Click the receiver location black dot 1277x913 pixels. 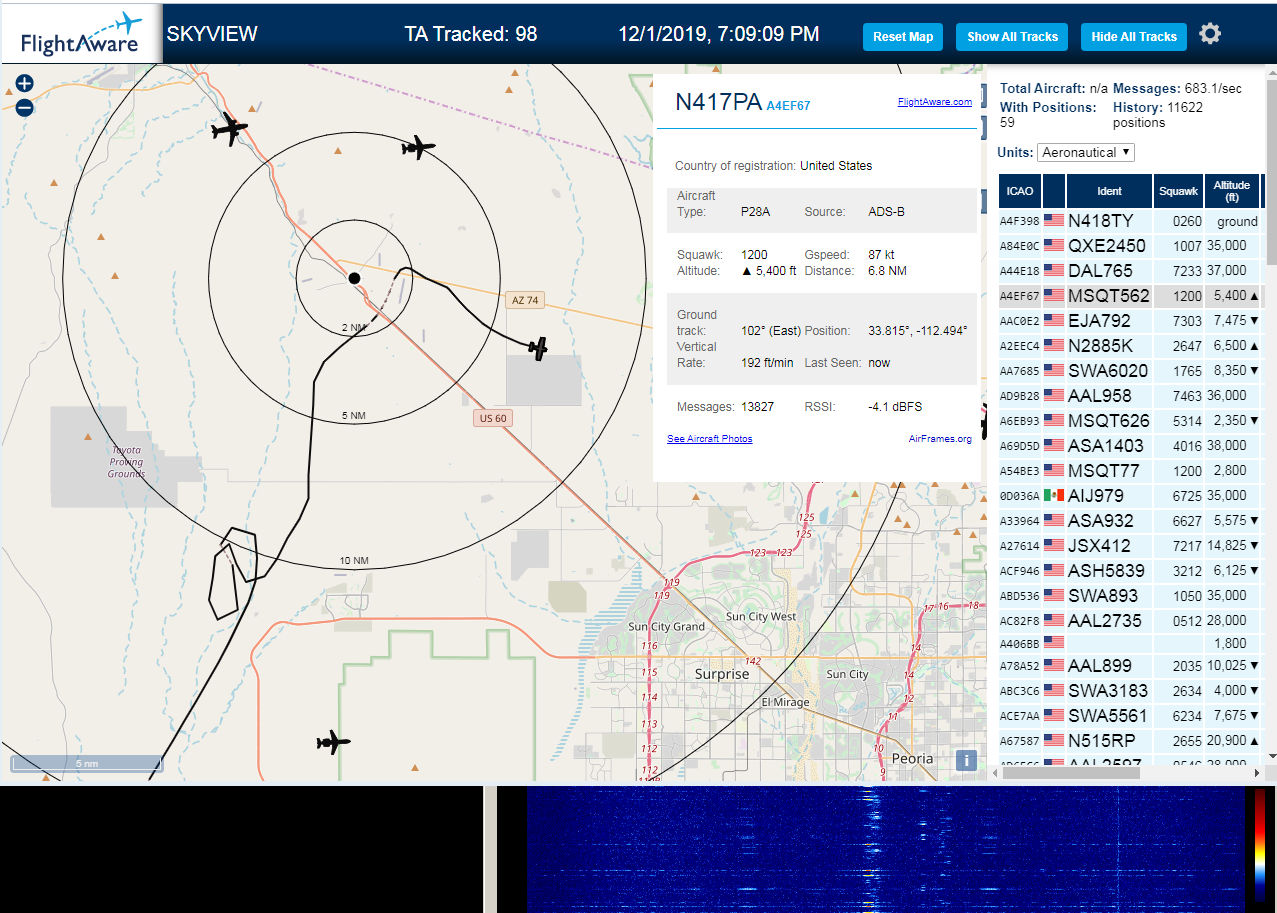tap(354, 278)
